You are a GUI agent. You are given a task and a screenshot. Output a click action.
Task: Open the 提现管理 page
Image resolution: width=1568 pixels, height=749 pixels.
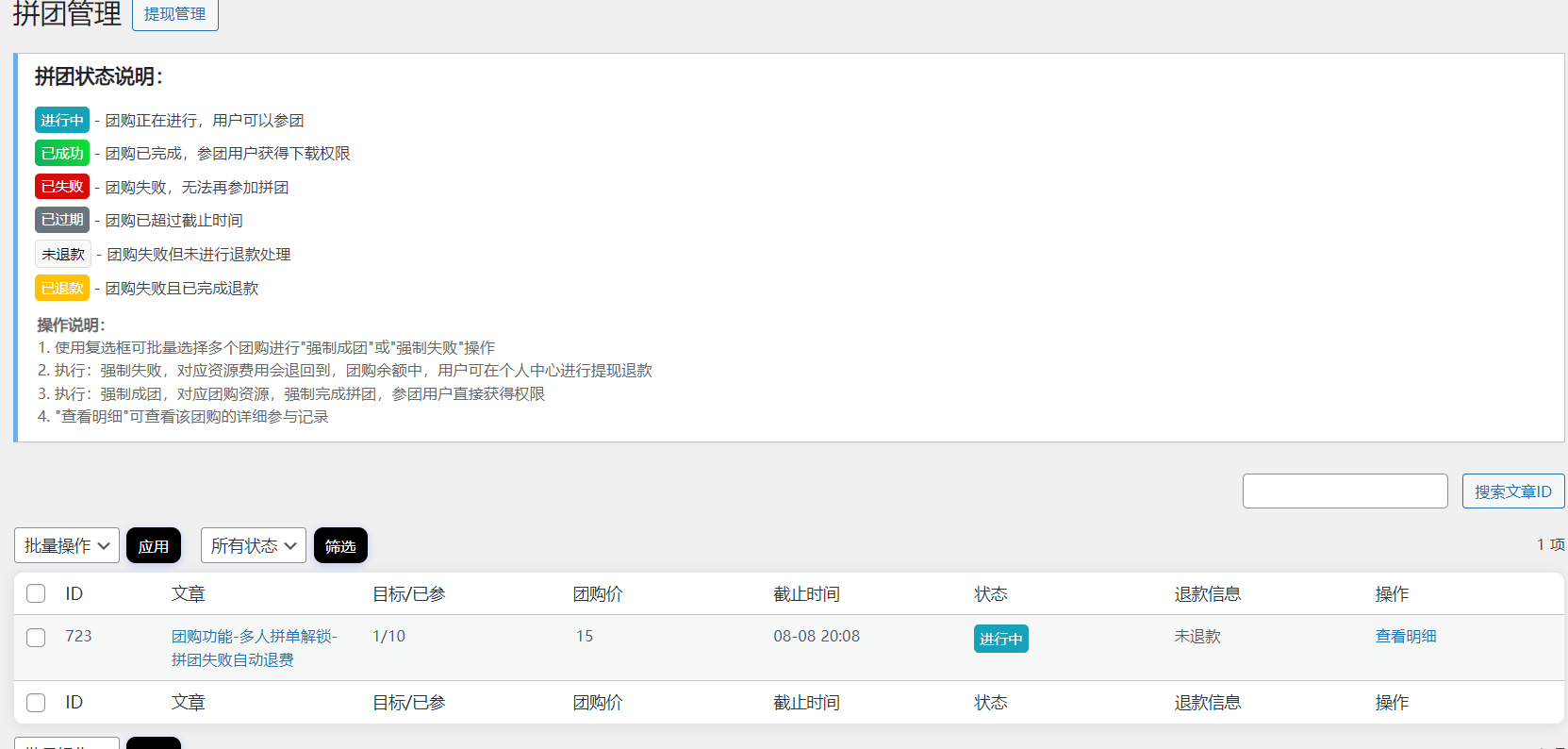(175, 14)
